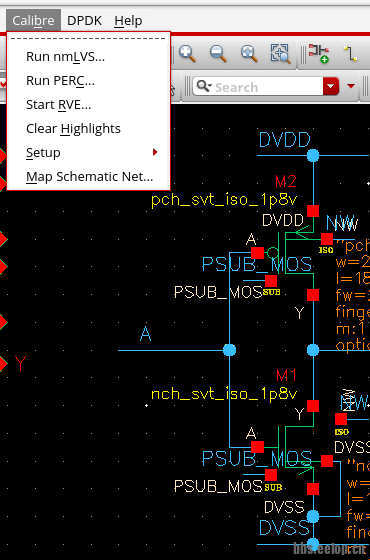
Task: Open the Help menu
Action: 128,21
